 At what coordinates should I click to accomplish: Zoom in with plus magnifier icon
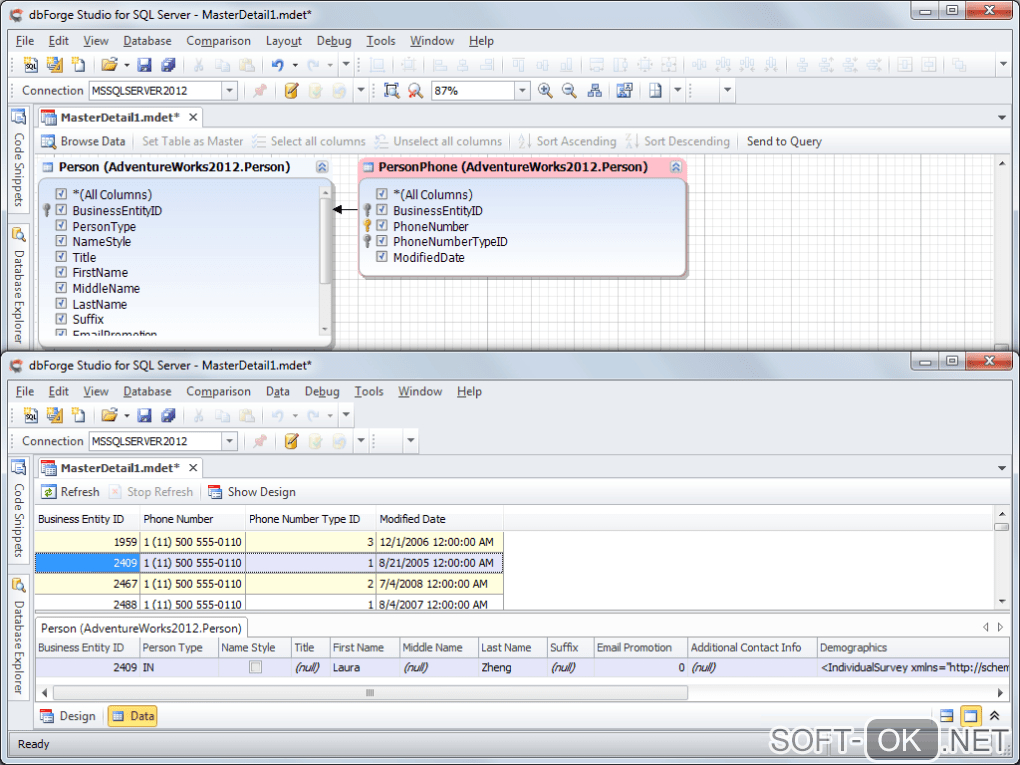(545, 91)
